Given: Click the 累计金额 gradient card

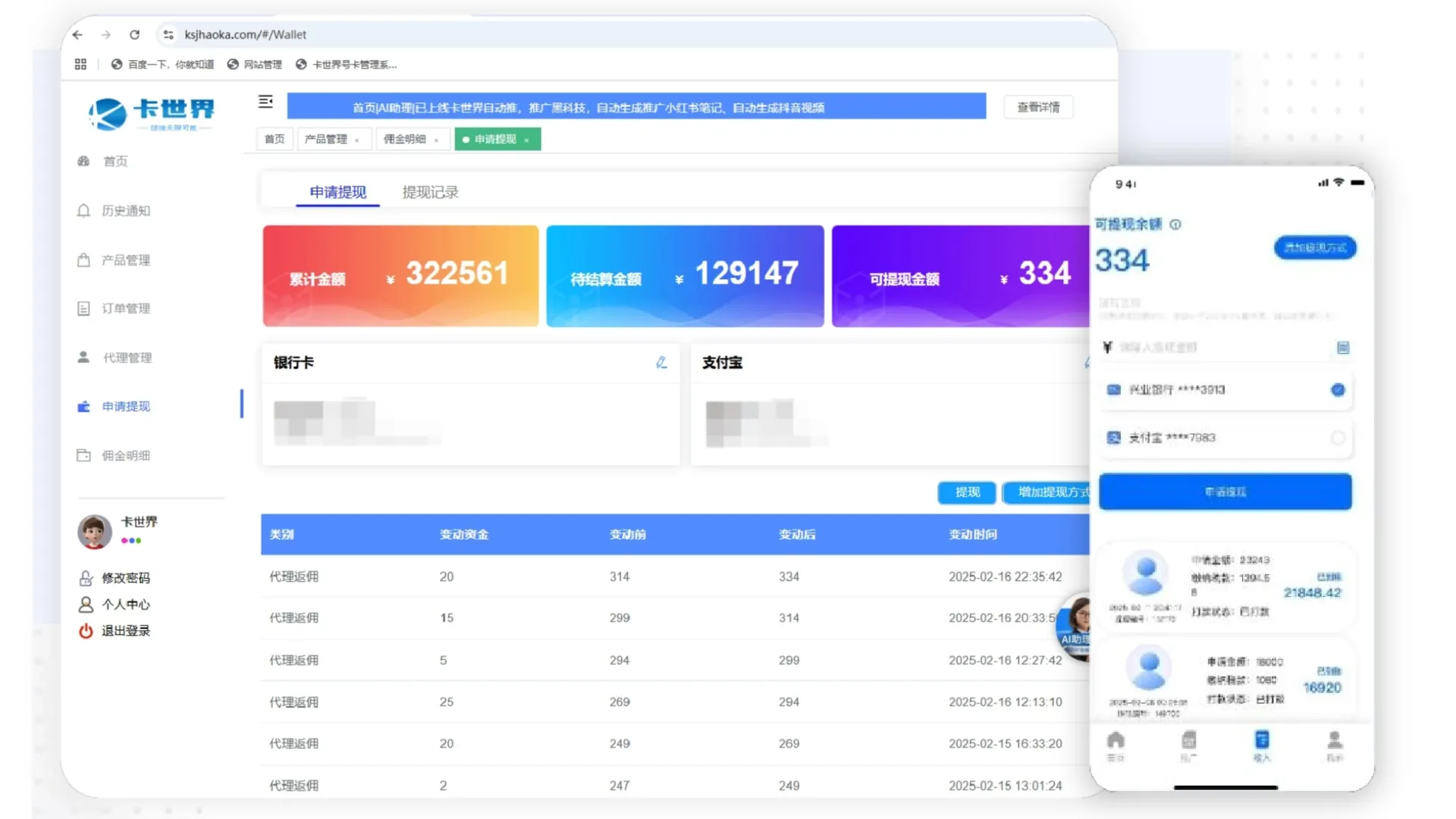Looking at the screenshot, I should pyautogui.click(x=400, y=276).
